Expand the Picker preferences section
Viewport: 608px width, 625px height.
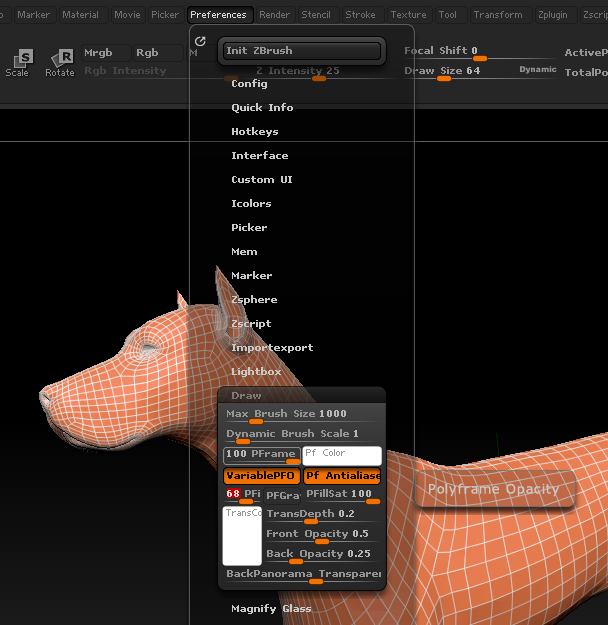[249, 228]
